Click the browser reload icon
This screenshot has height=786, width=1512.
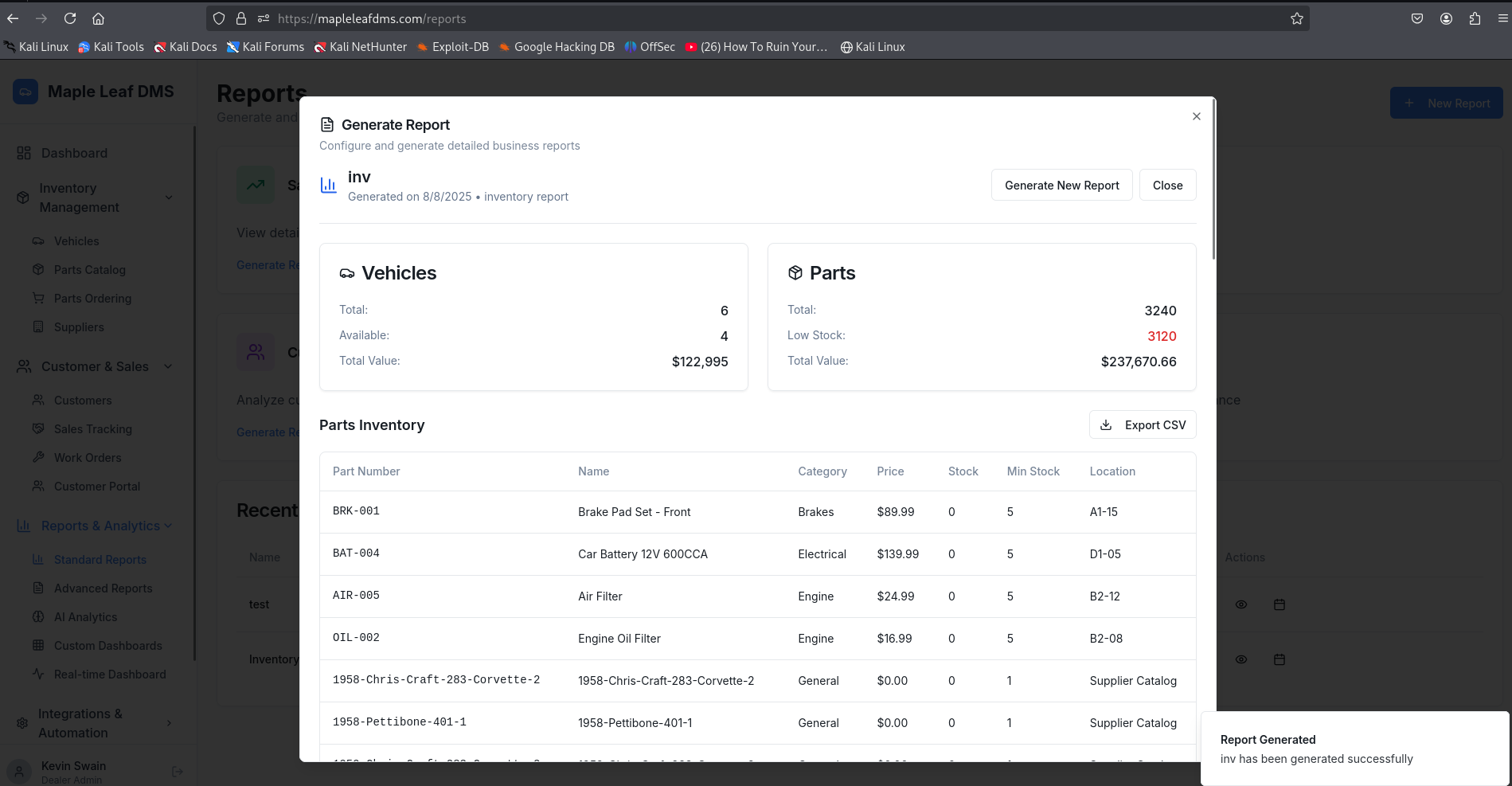tap(70, 18)
